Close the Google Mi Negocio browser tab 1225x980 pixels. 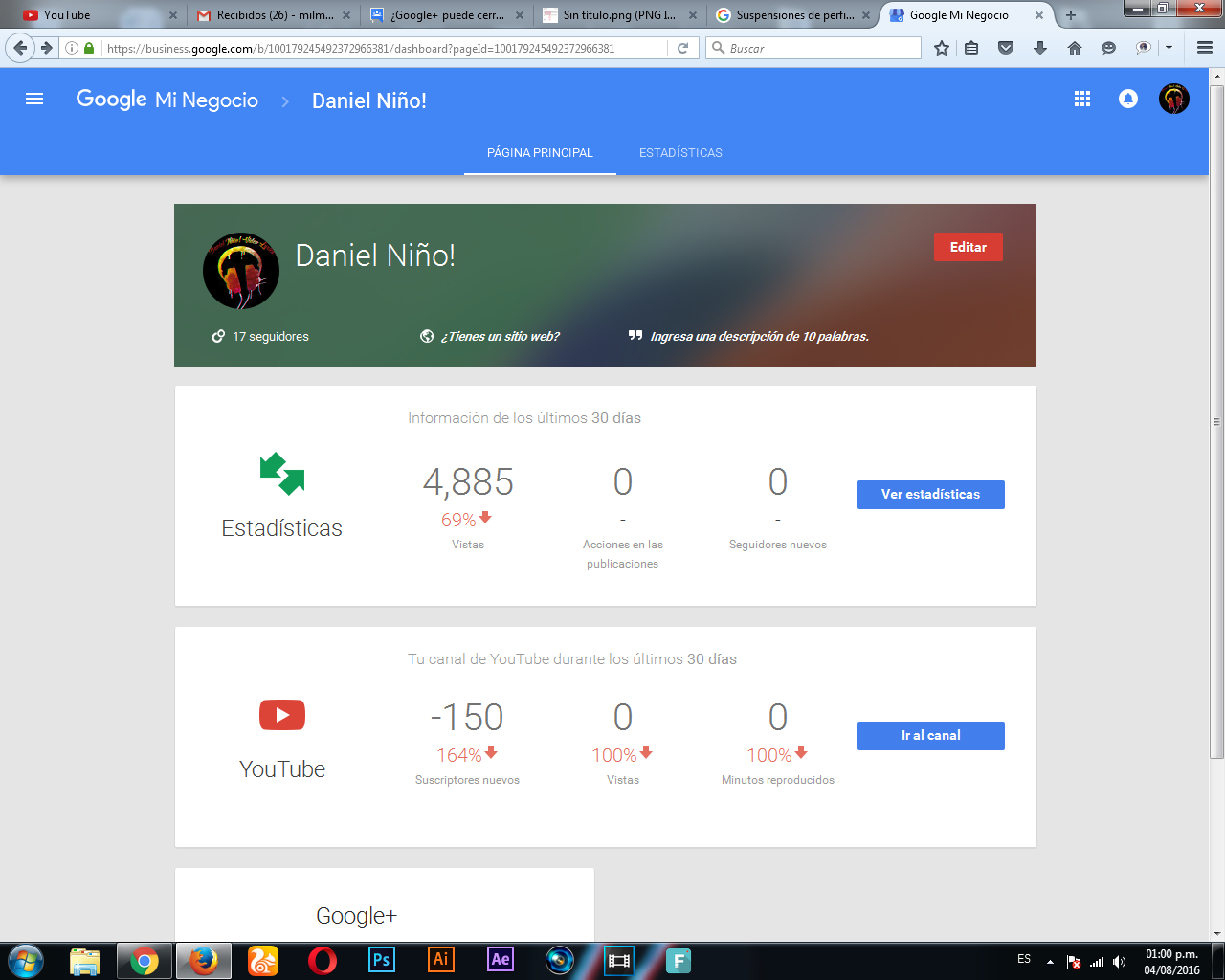tap(1038, 15)
